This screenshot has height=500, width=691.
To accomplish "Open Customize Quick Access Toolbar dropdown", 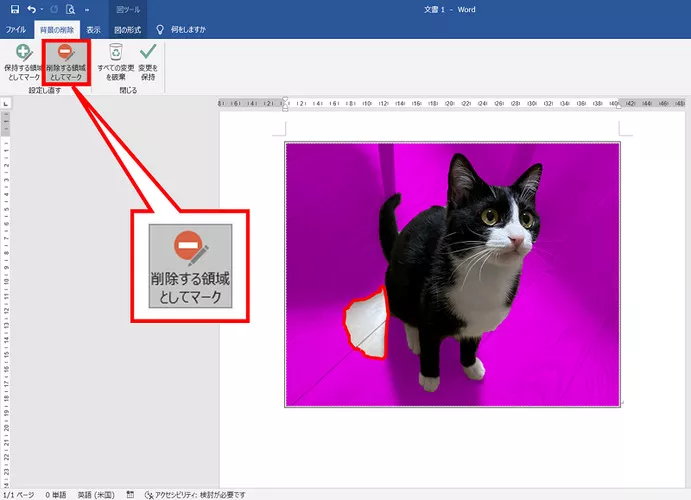I will 88,9.
